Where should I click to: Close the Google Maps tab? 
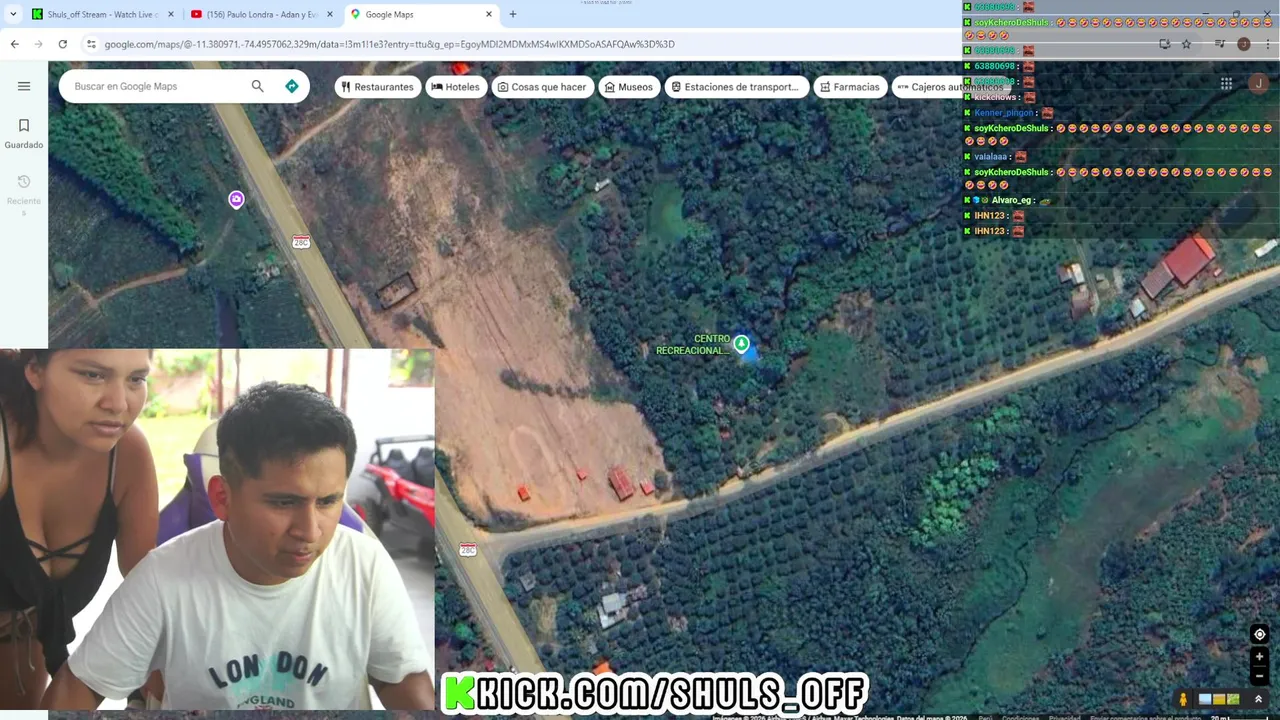(489, 14)
